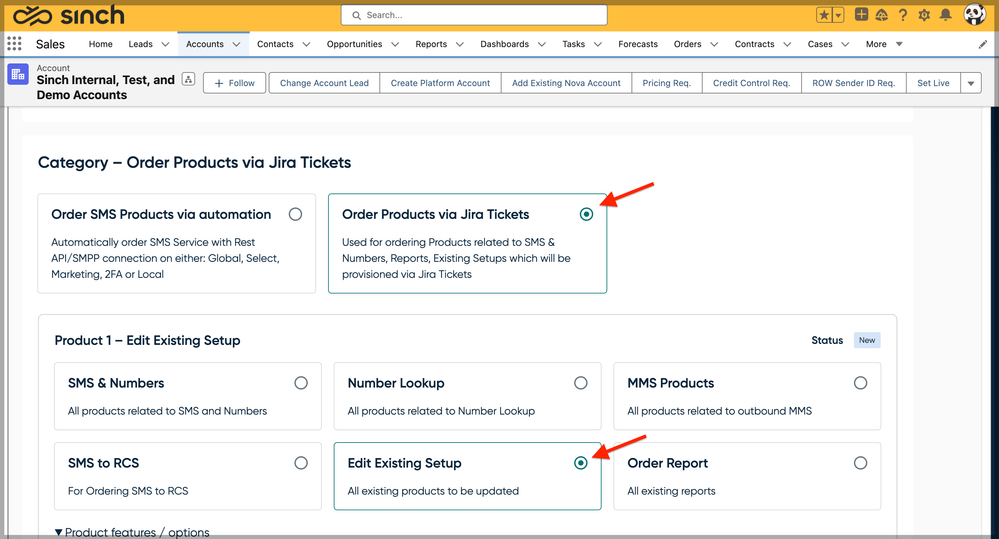This screenshot has height=539, width=999.
Task: Click into the global Search field
Action: (474, 15)
